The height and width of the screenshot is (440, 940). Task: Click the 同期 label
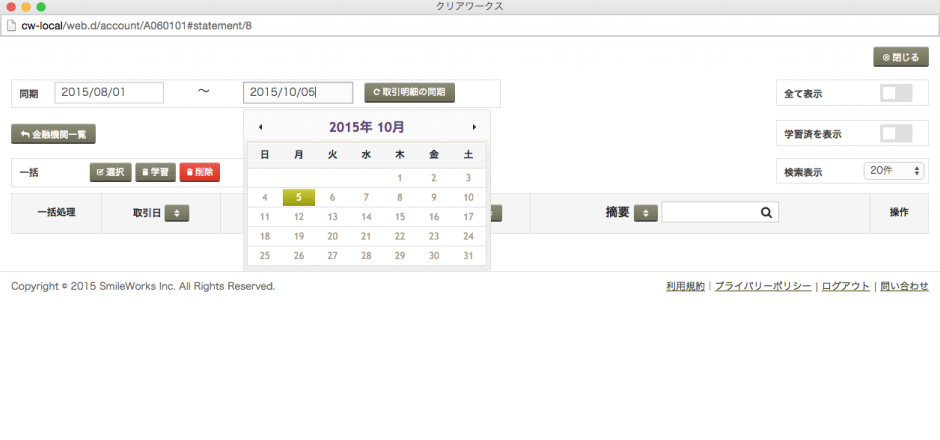pos(29,94)
